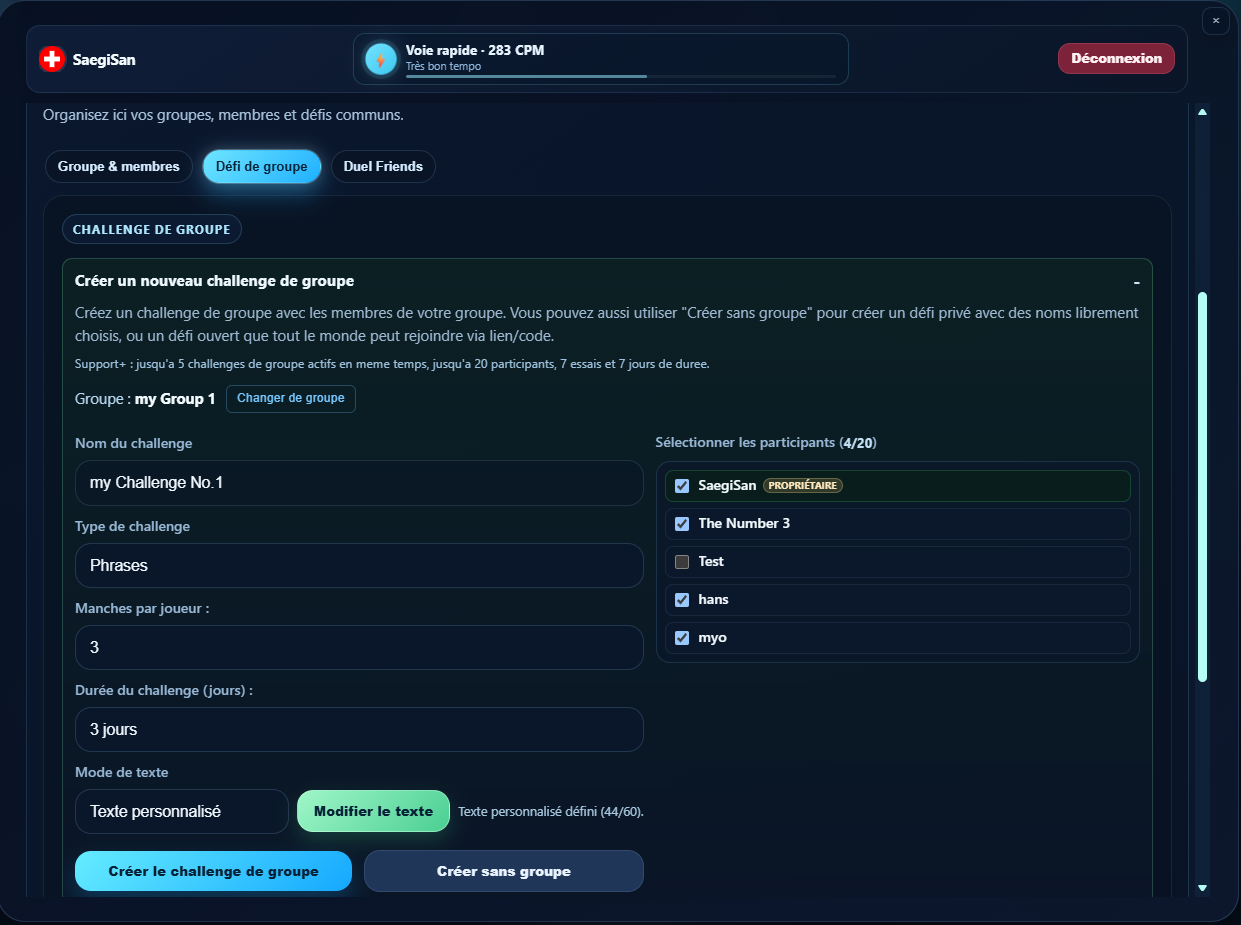The height and width of the screenshot is (925, 1241).
Task: Collapse the new group challenge panel
Action: pos(1136,282)
